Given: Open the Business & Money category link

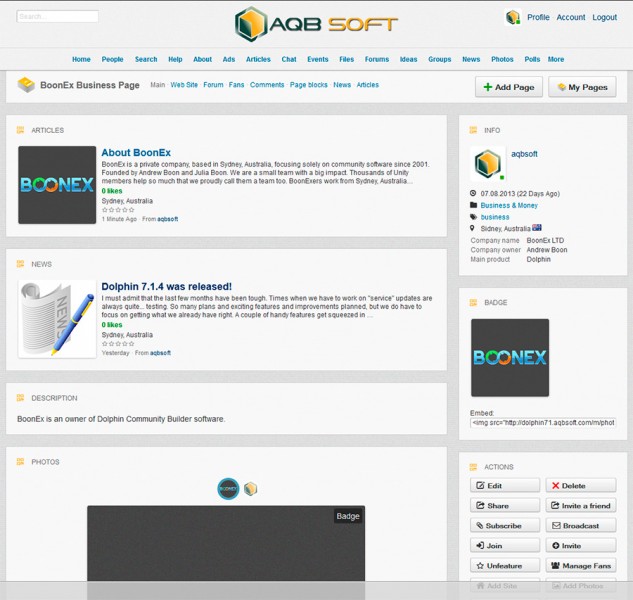Looking at the screenshot, I should tap(509, 206).
